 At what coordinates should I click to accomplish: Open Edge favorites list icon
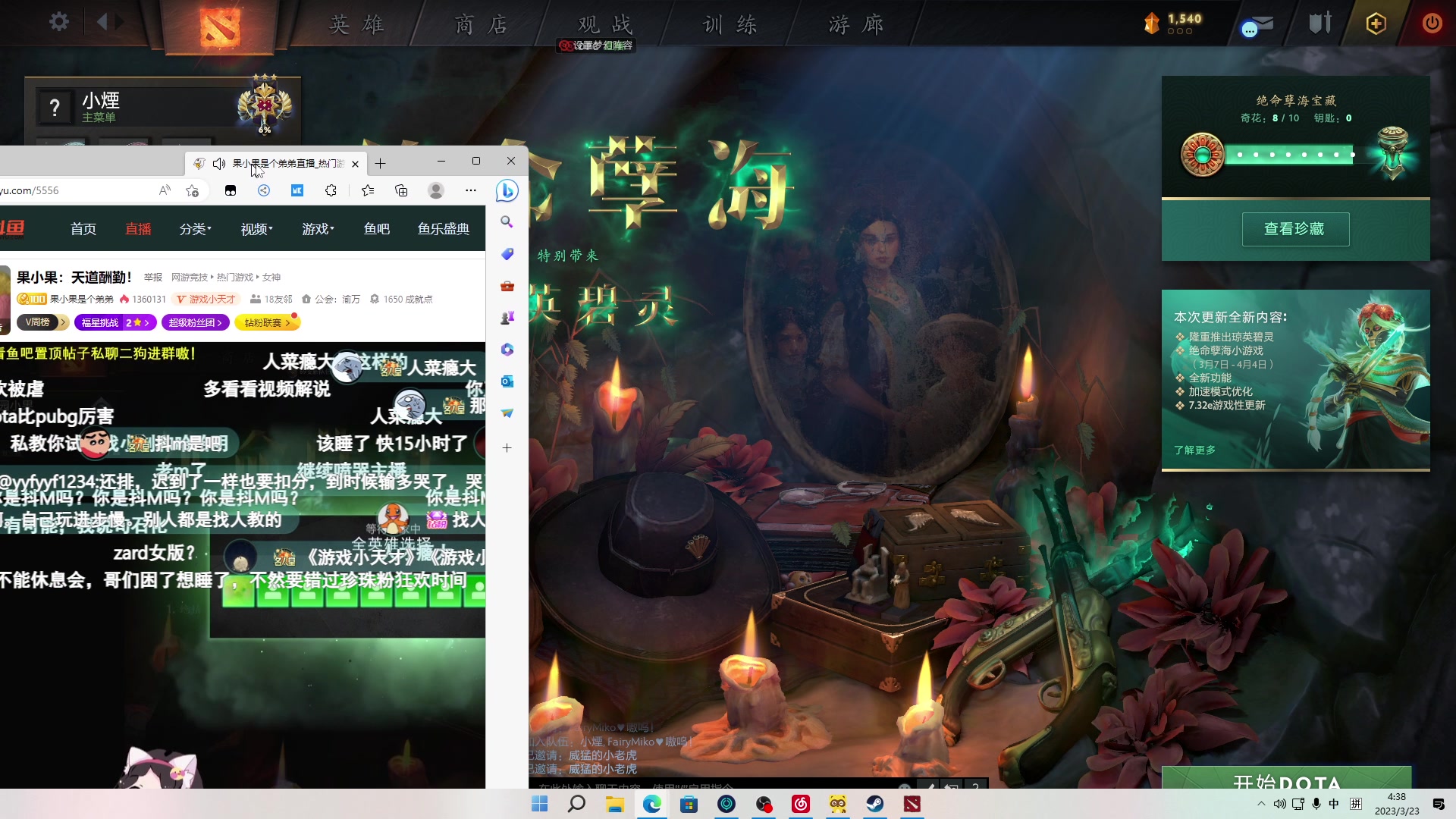click(x=368, y=190)
